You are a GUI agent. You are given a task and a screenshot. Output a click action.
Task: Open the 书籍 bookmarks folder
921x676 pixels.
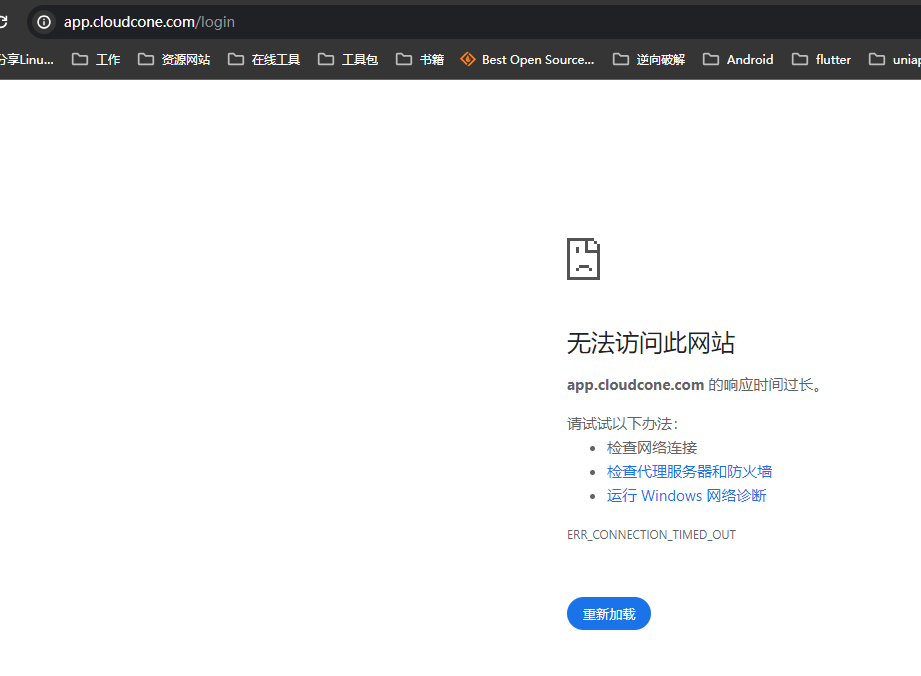click(x=420, y=59)
